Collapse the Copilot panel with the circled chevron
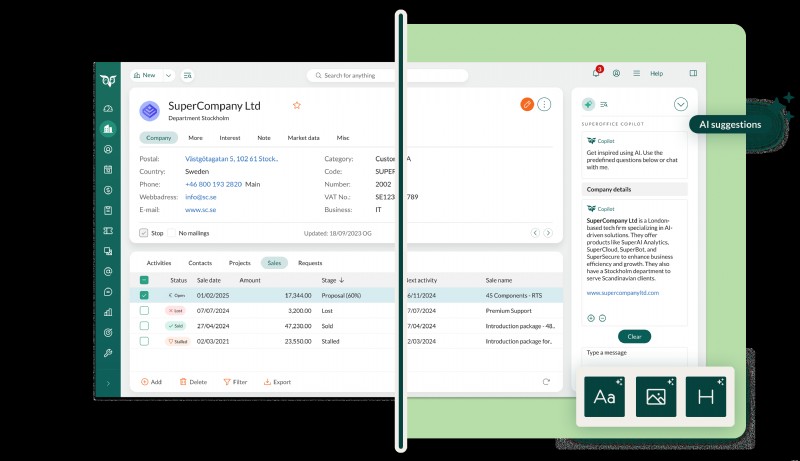 tap(681, 105)
